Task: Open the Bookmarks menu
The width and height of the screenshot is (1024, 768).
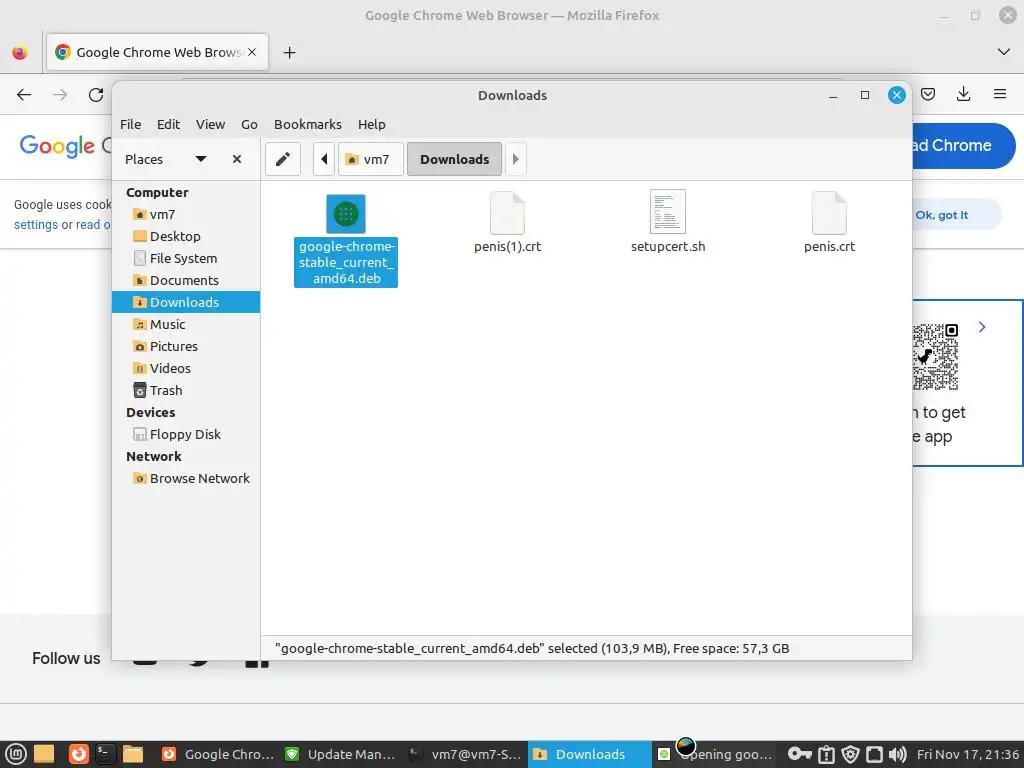Action: [x=308, y=124]
